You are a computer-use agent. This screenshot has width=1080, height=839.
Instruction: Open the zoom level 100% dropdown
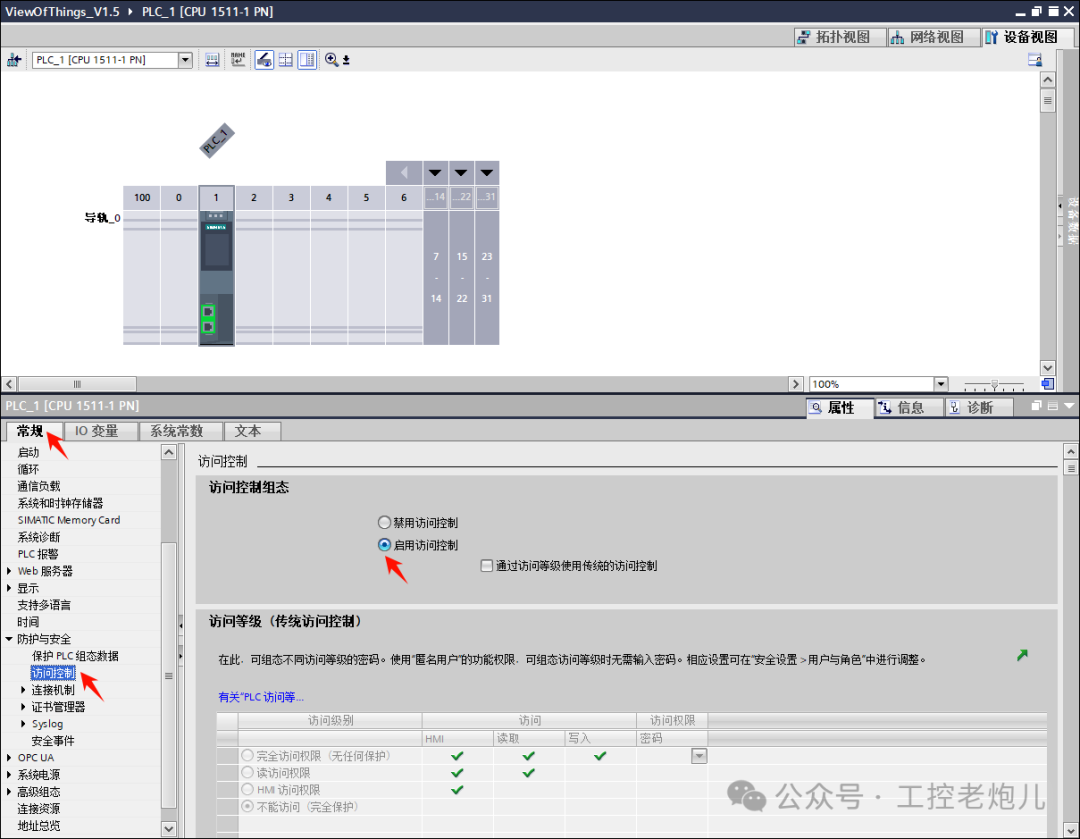[938, 383]
